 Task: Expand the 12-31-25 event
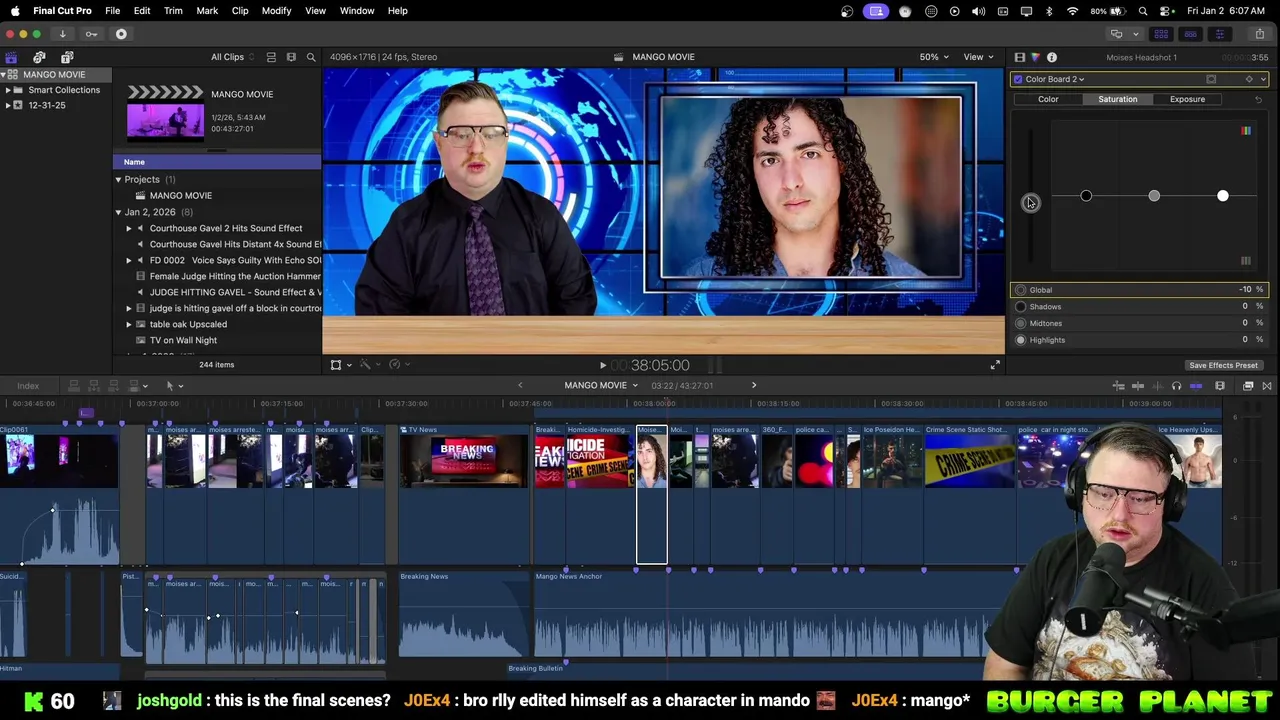click(8, 105)
